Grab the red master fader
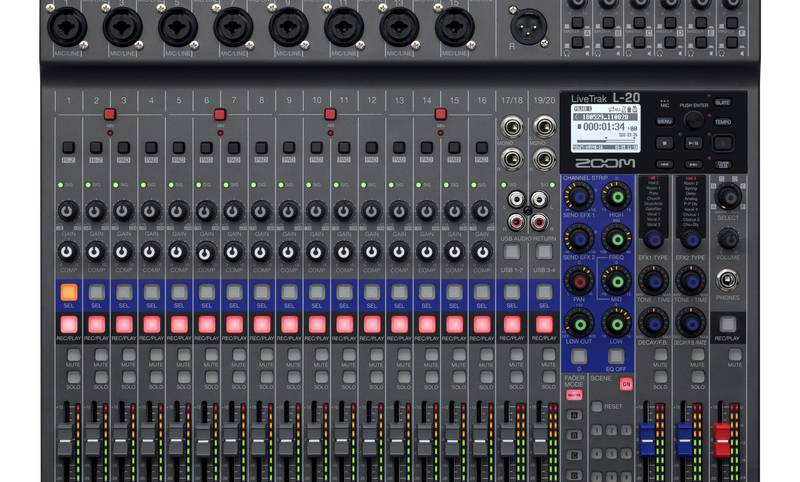 coord(721,440)
